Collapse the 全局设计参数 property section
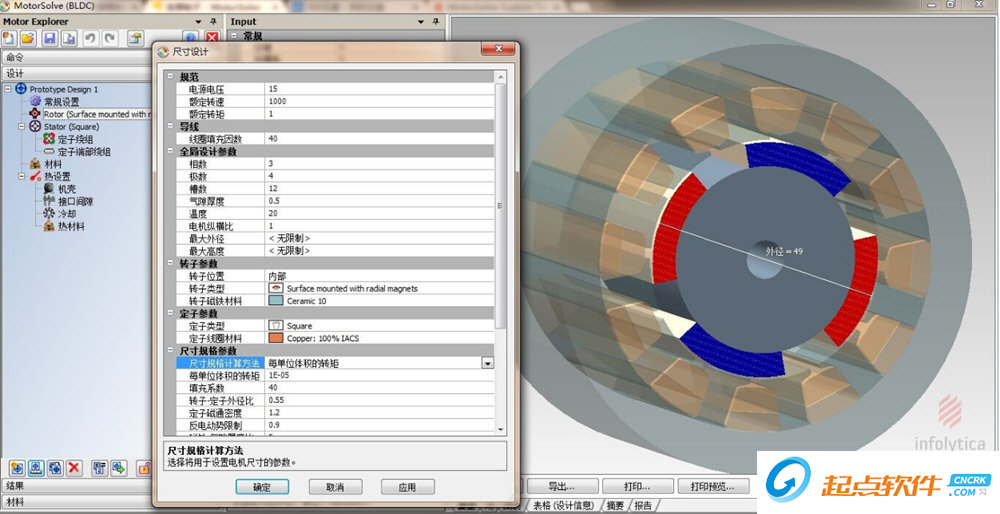The height and width of the screenshot is (514, 1000). coord(170,151)
